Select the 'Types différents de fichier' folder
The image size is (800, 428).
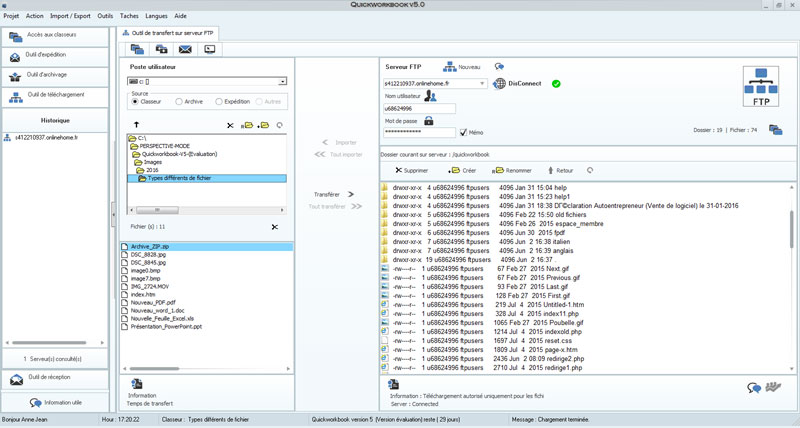pos(179,178)
